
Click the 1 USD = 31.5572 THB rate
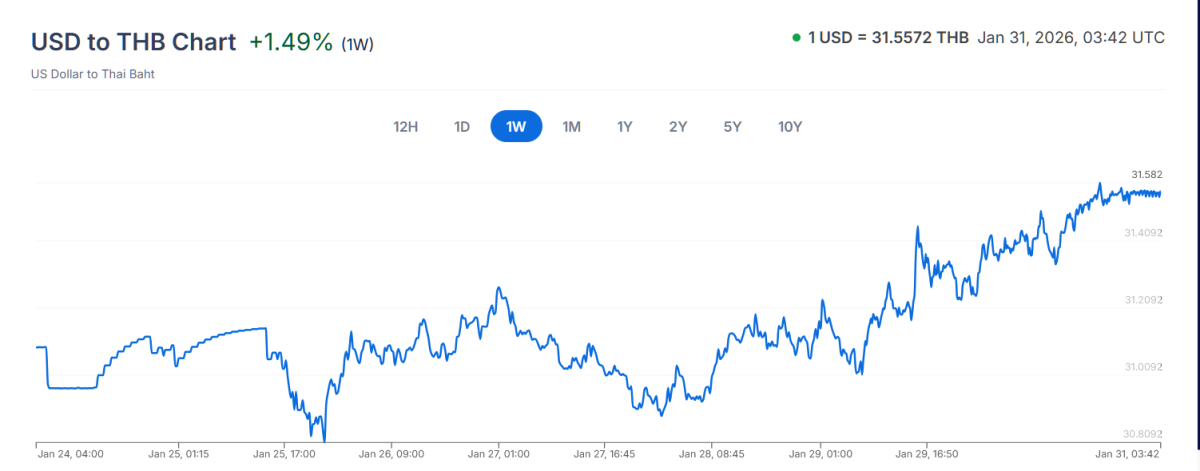[x=888, y=38]
